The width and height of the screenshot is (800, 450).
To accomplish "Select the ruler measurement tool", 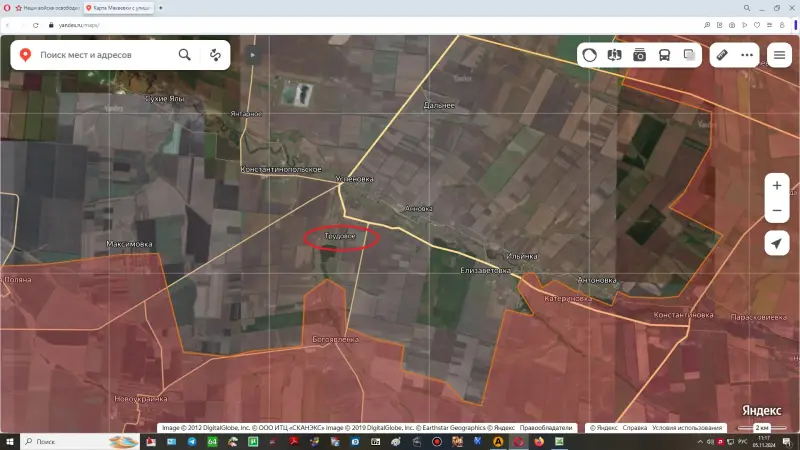I will [x=722, y=55].
